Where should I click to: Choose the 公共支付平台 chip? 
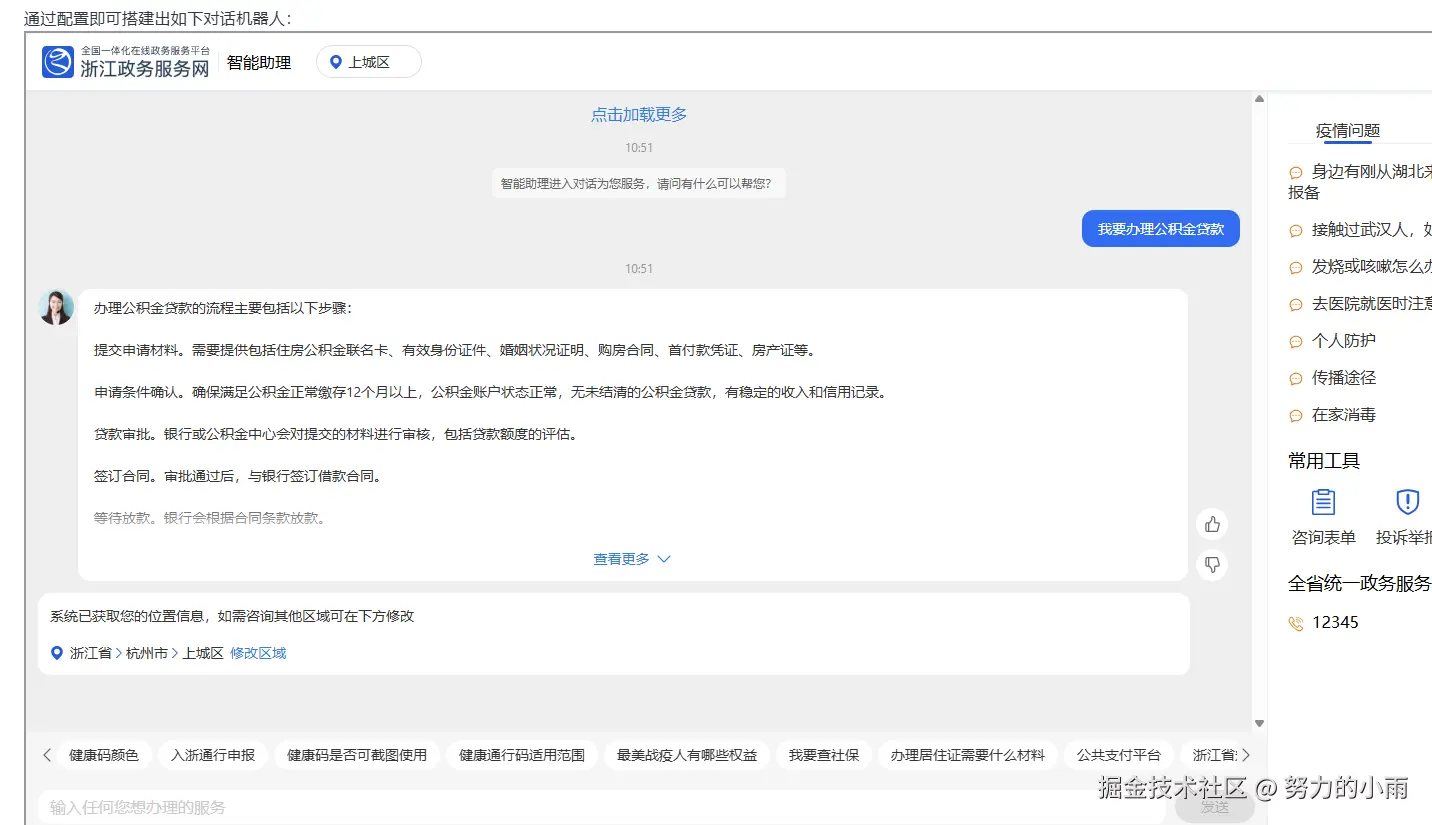pyautogui.click(x=1119, y=755)
